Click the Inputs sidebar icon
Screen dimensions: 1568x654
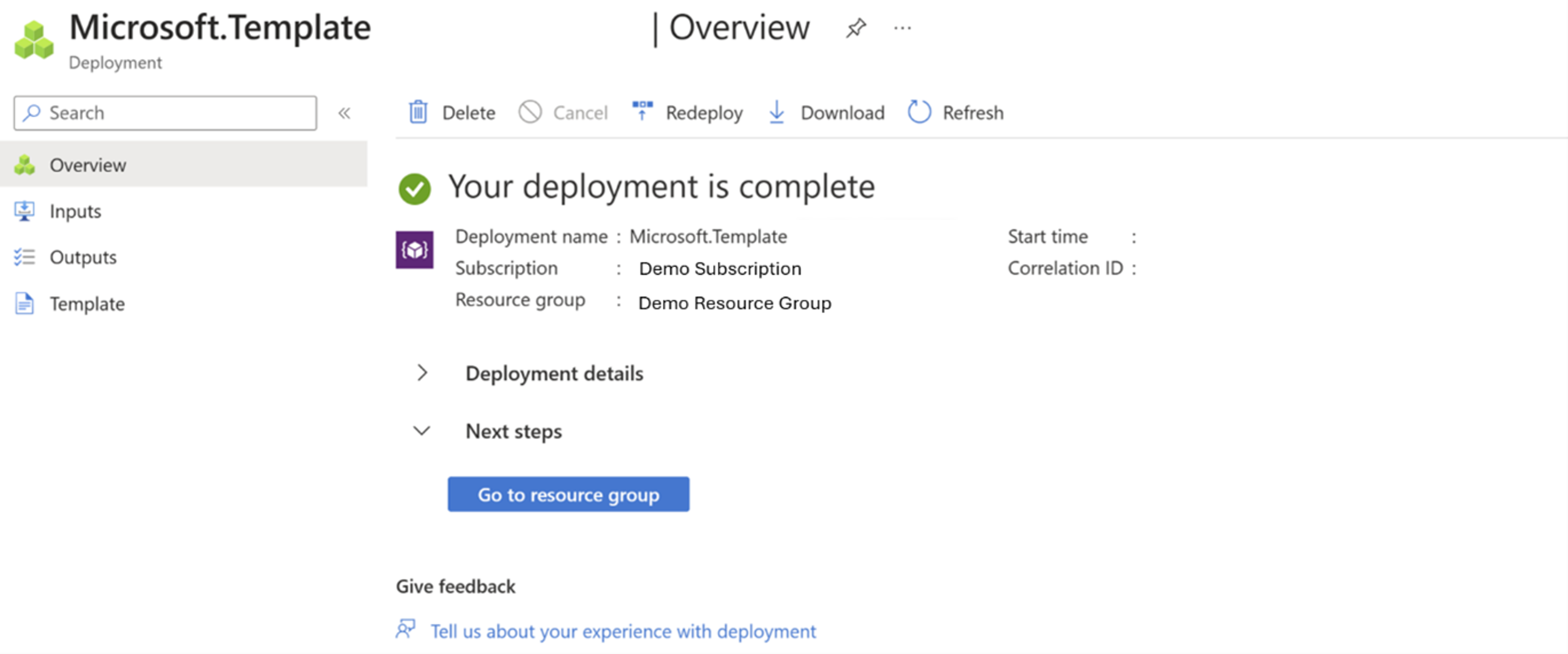coord(24,210)
